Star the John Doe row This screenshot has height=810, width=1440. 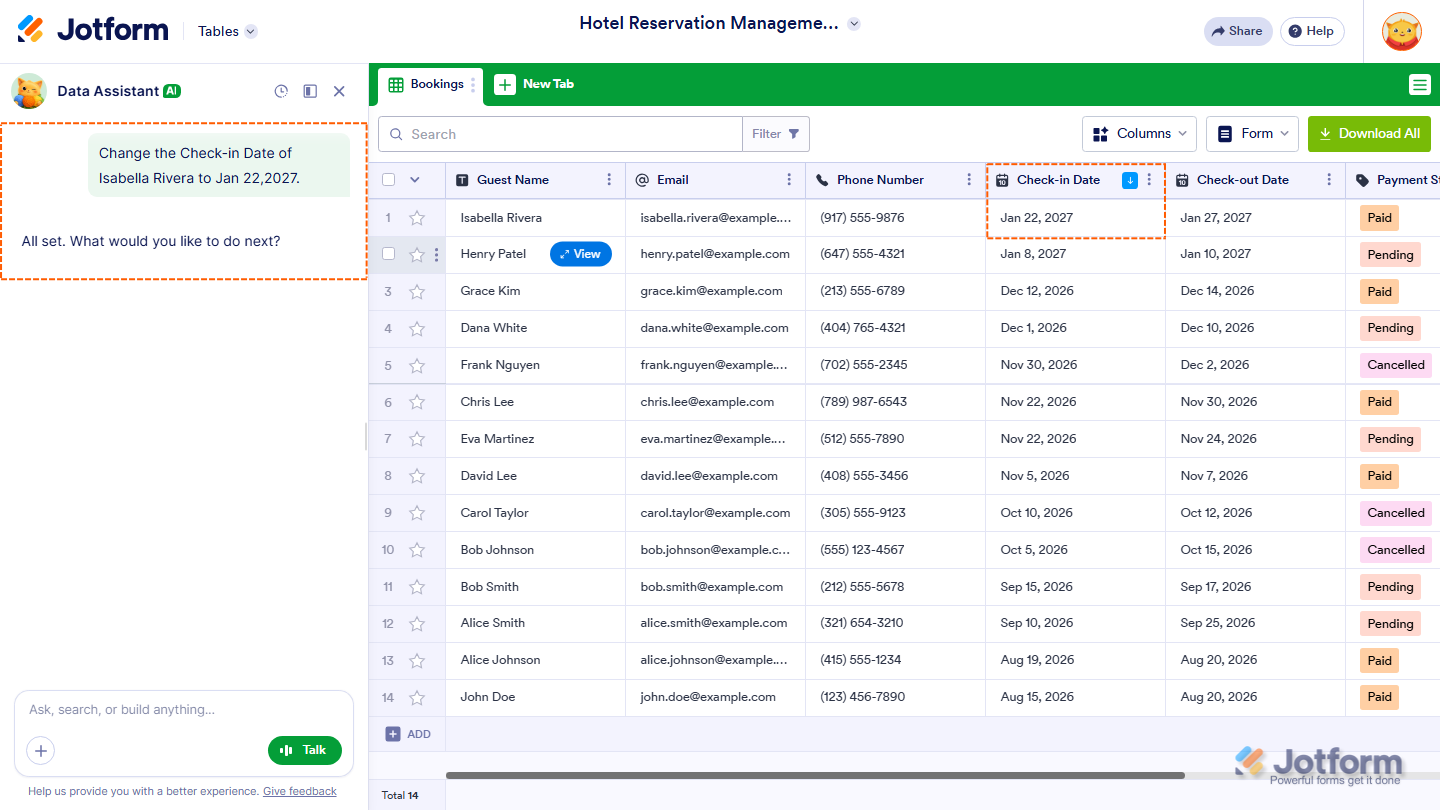pyautogui.click(x=417, y=698)
